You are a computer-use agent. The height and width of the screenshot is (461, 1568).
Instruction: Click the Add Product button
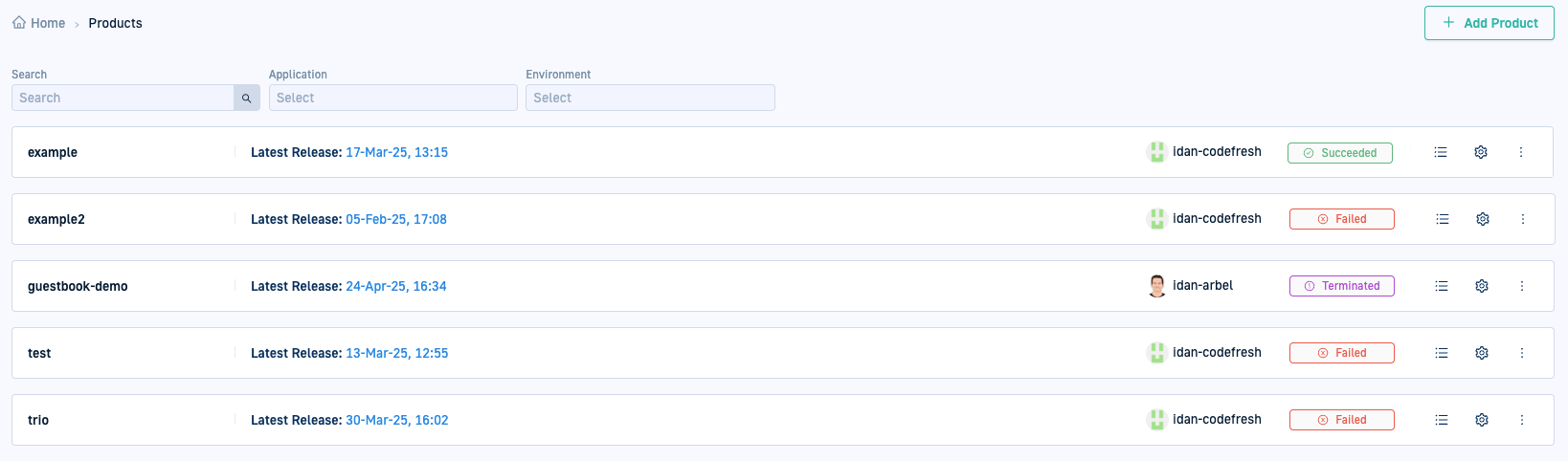point(1489,23)
